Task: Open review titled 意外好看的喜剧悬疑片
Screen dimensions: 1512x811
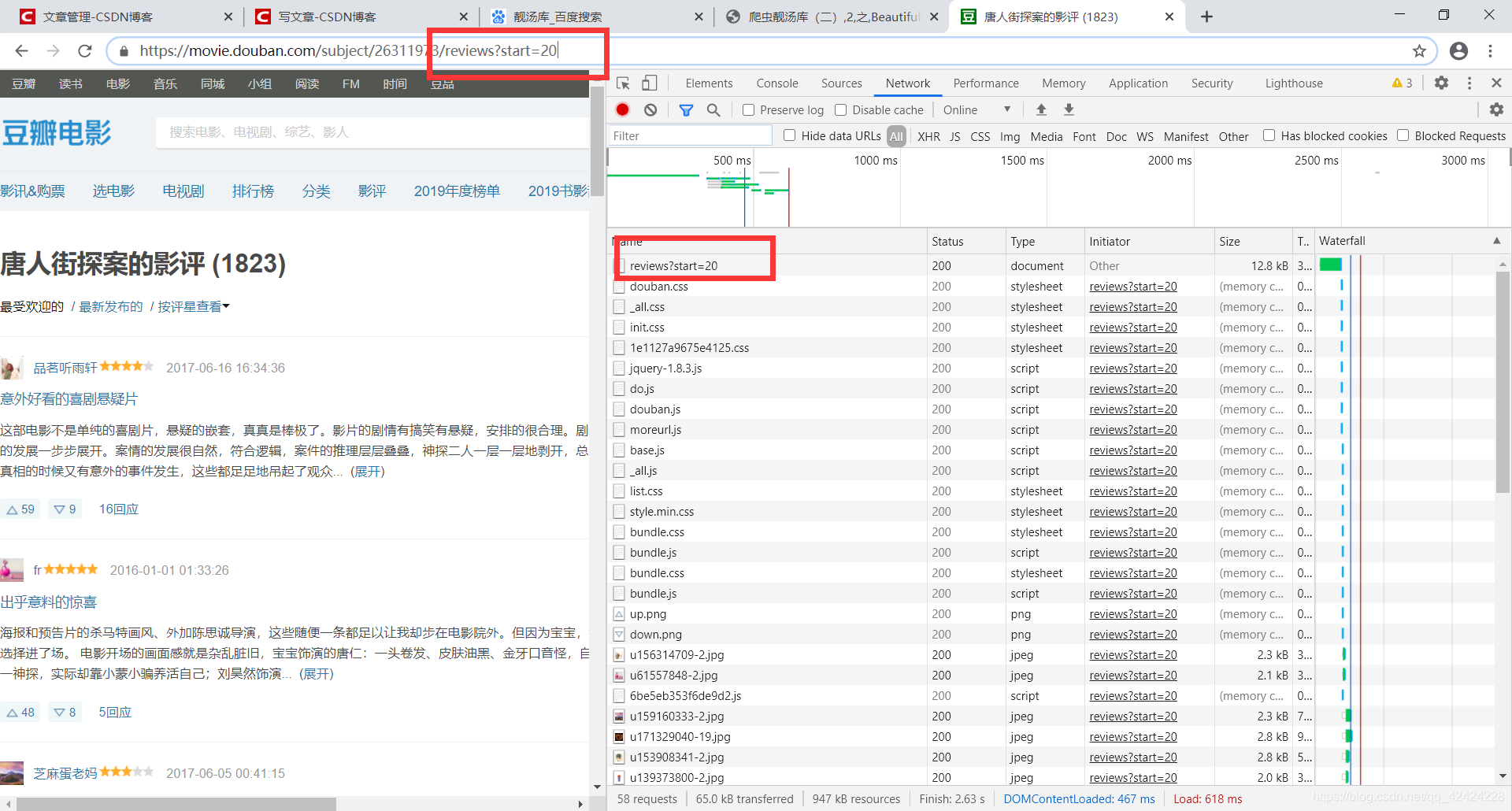Action: click(69, 399)
